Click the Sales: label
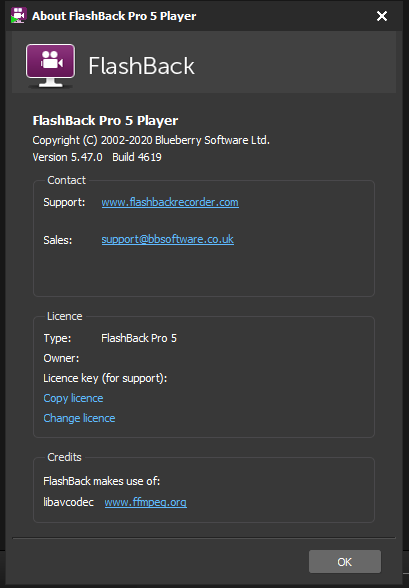This screenshot has width=409, height=588. coord(57,240)
